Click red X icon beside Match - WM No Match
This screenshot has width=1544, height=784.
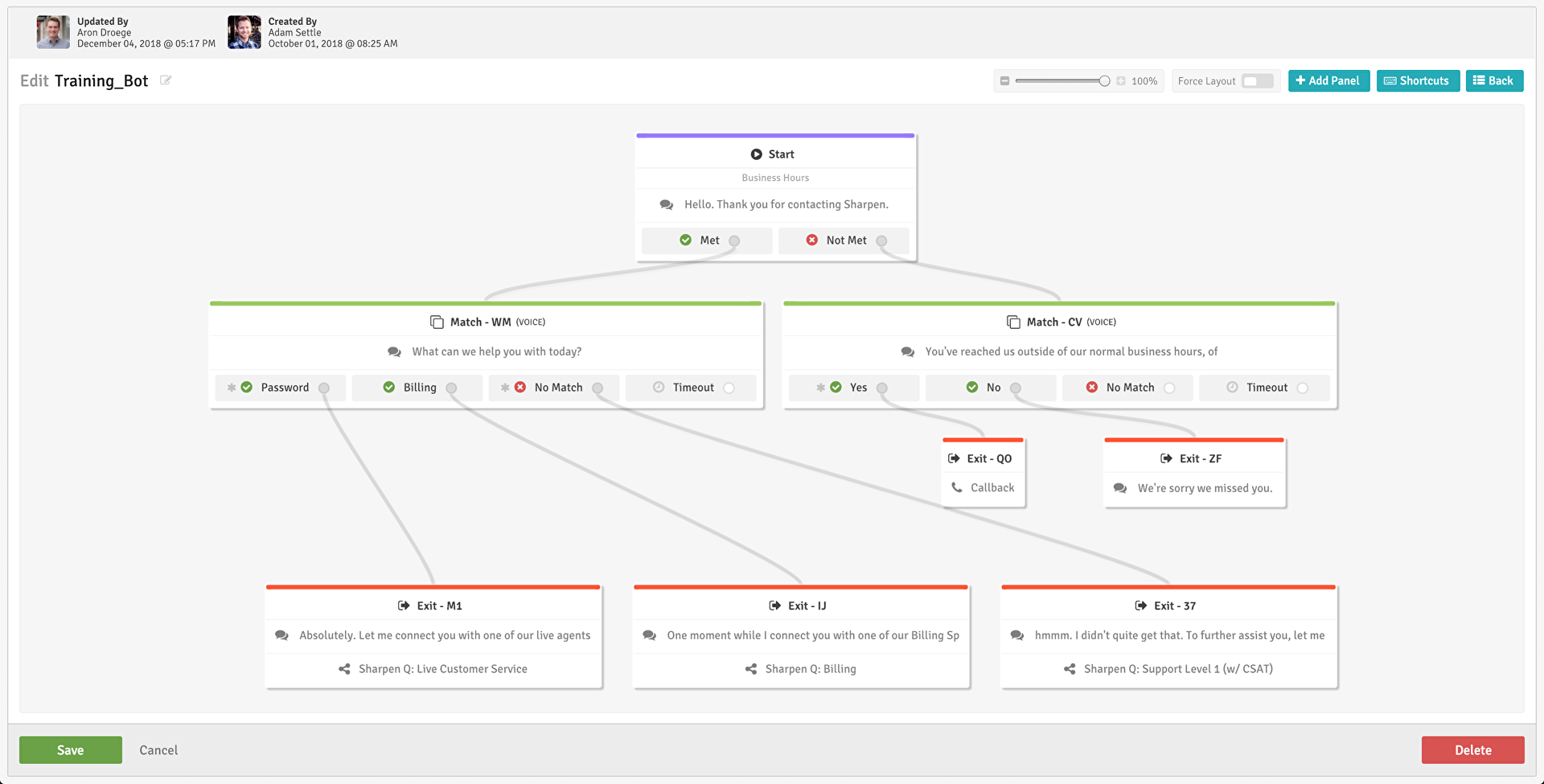520,387
